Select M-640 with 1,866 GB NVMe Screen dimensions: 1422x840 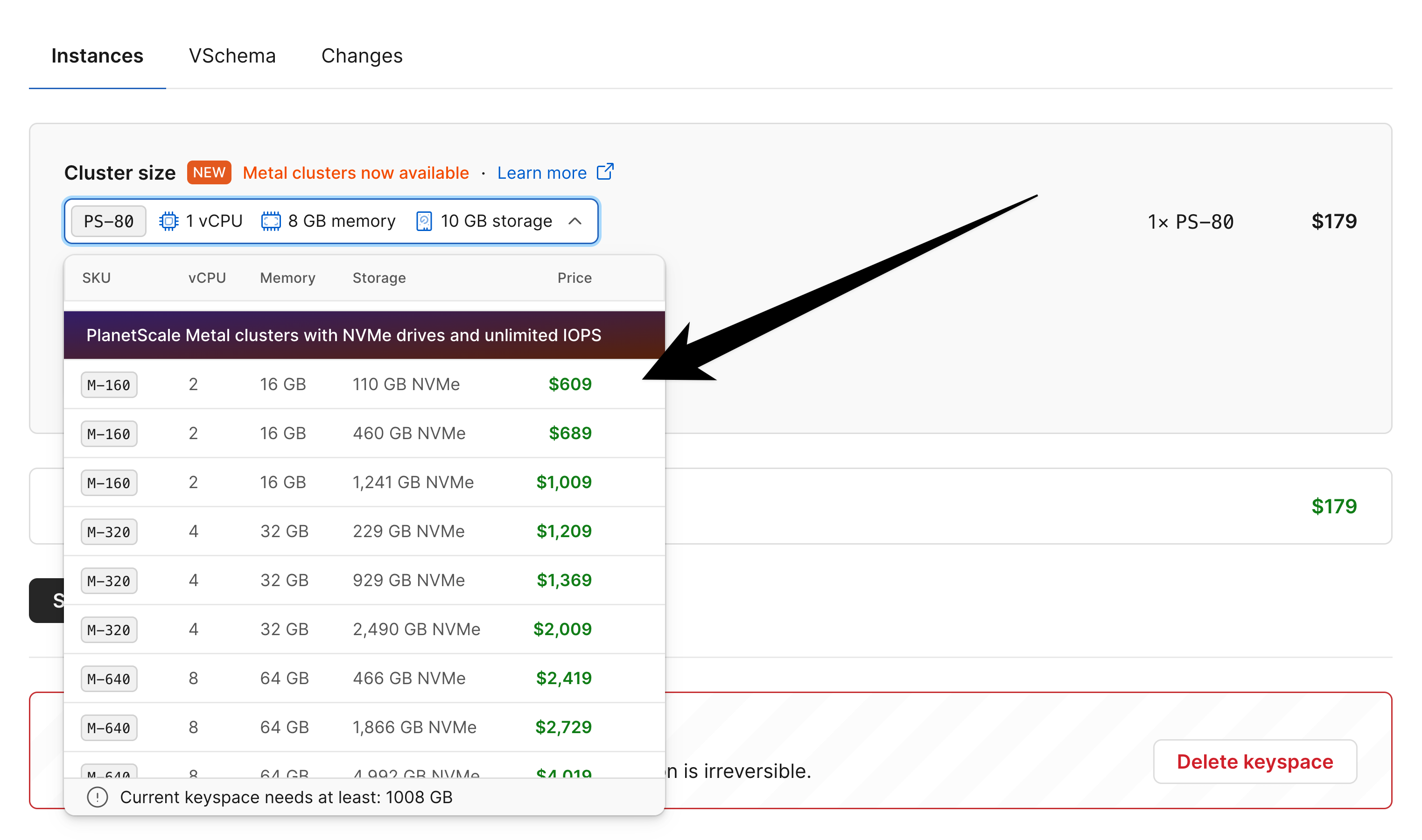364,728
